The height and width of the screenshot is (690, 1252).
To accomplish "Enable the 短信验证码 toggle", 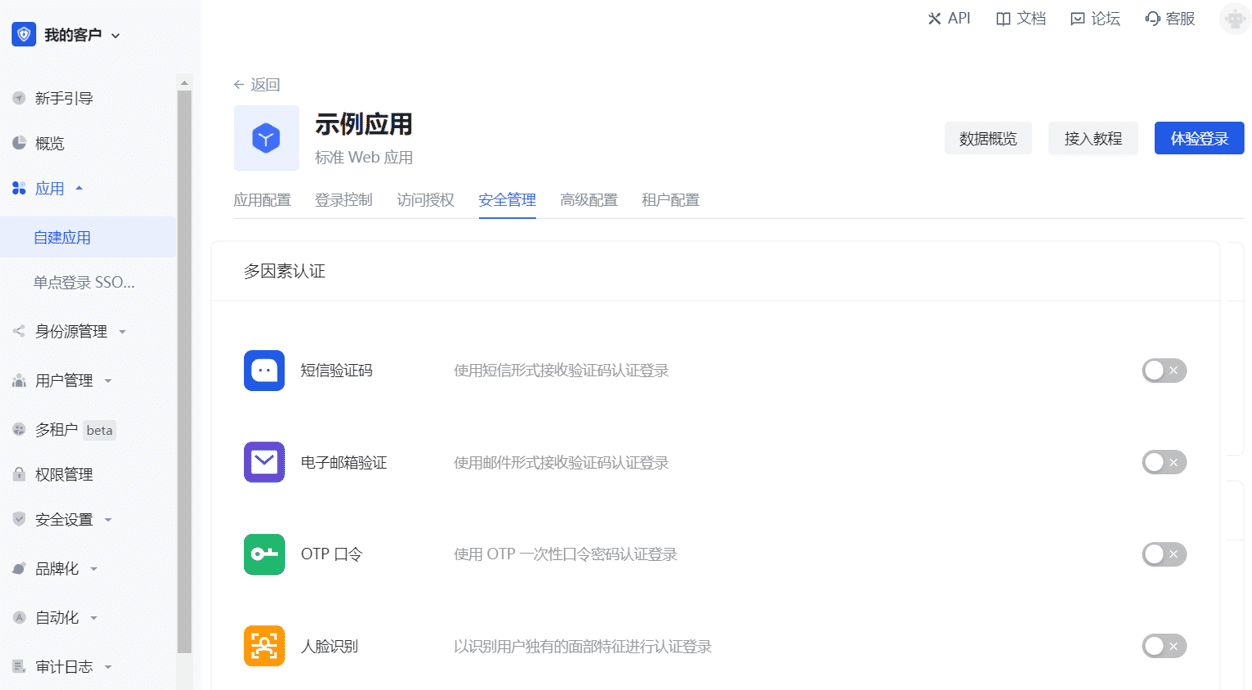I will (x=1164, y=371).
